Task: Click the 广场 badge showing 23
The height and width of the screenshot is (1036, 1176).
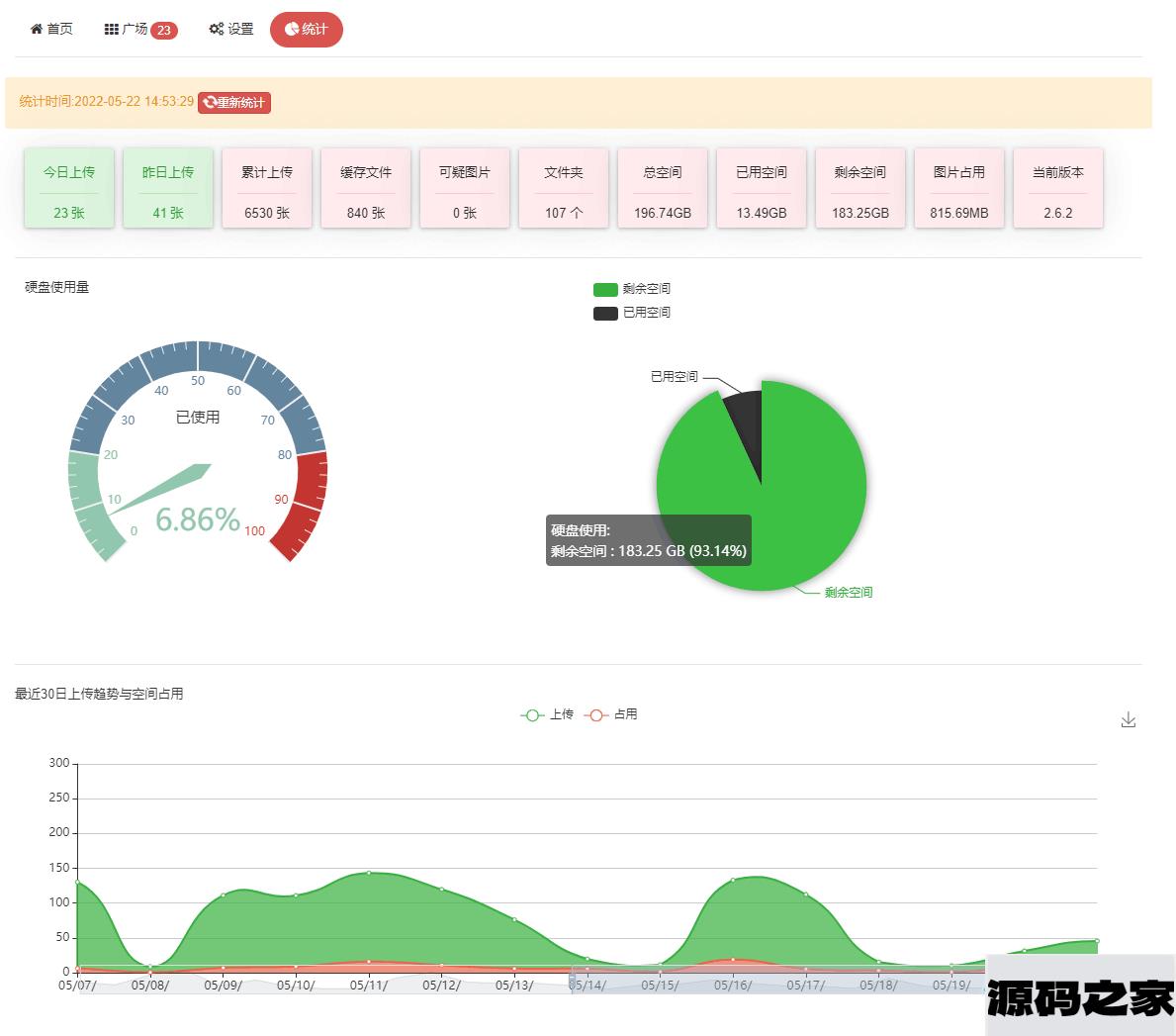Action: tap(164, 31)
